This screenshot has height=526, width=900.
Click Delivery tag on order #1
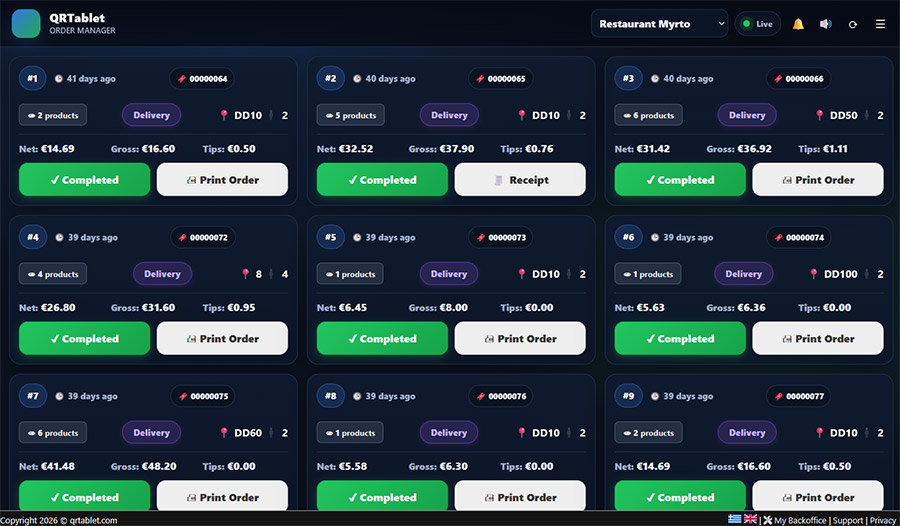pos(152,115)
